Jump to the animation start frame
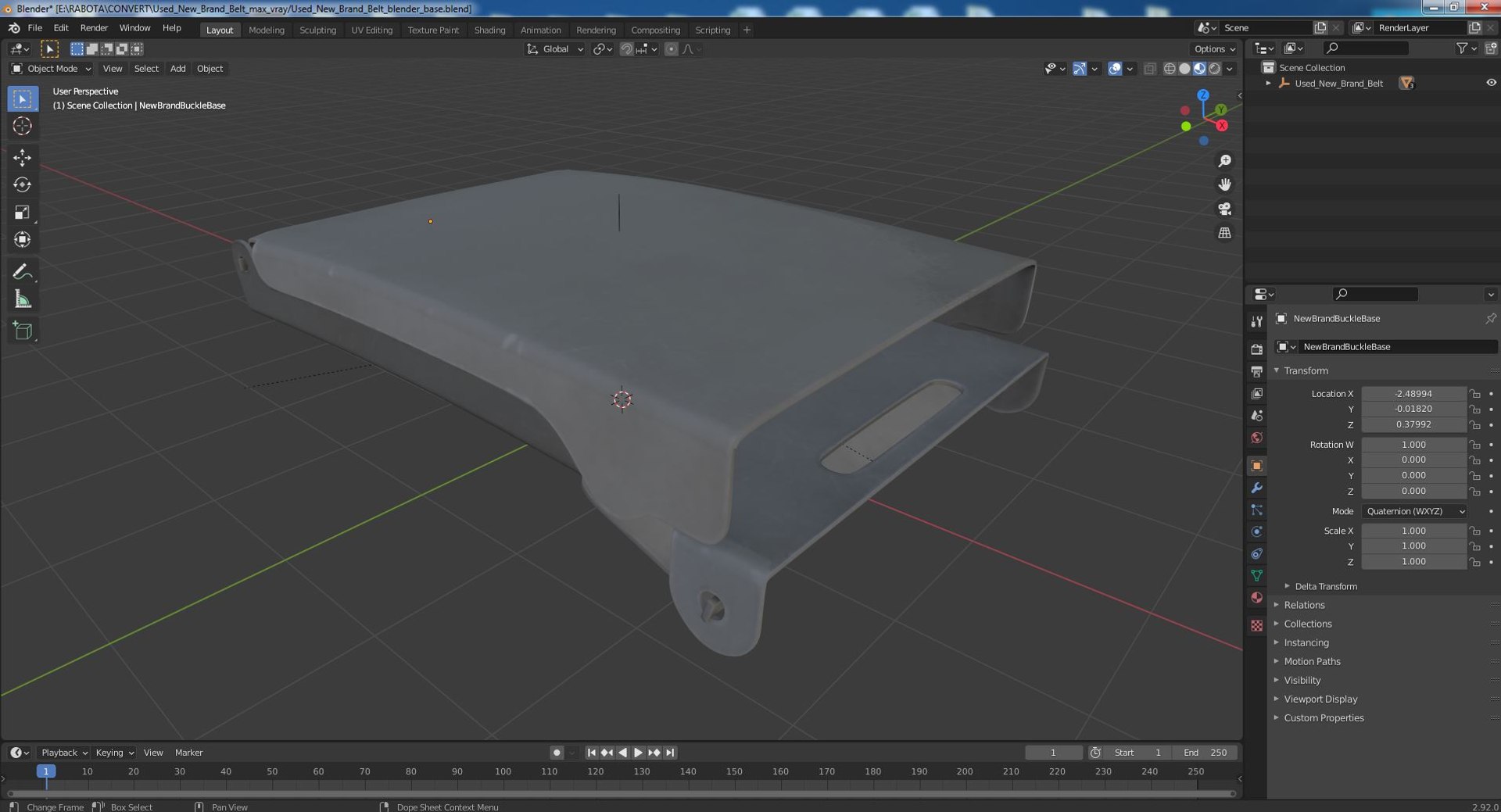The height and width of the screenshot is (812, 1501). pos(591,753)
